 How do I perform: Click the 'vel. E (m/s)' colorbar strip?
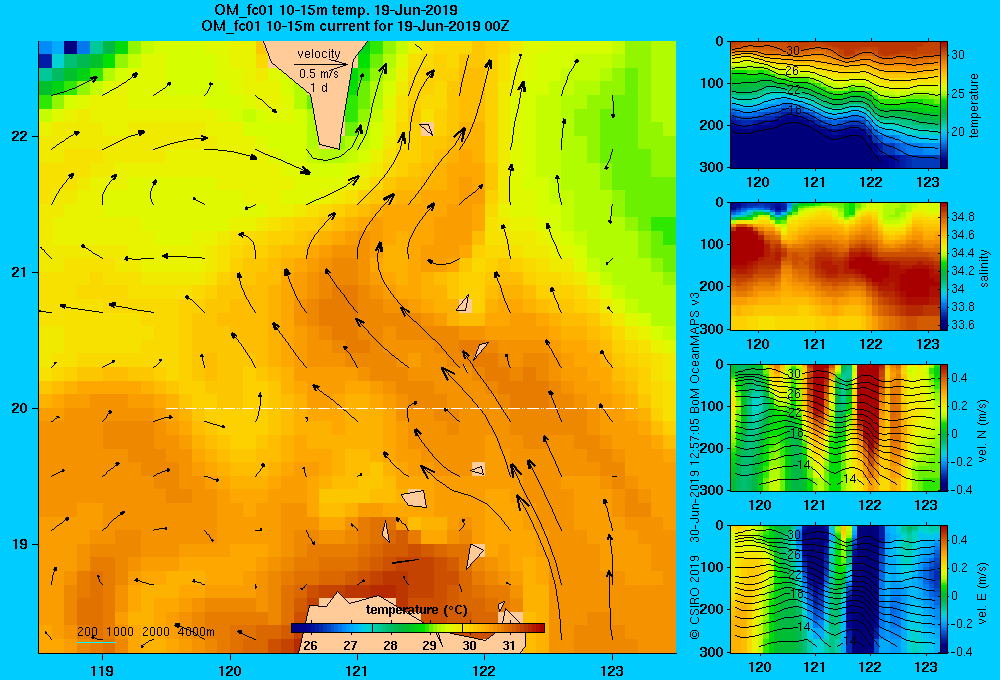tap(944, 589)
